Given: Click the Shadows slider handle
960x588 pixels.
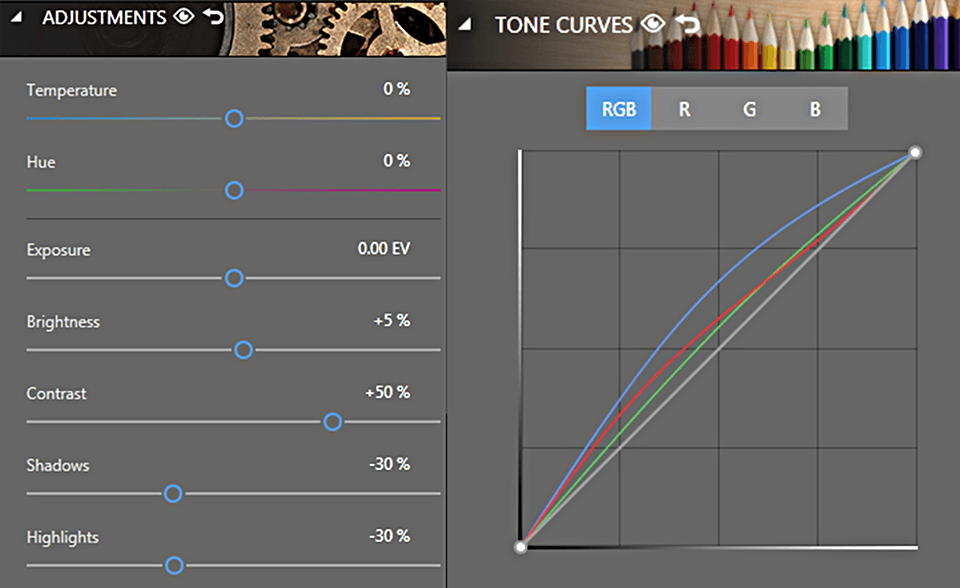Looking at the screenshot, I should point(173,493).
